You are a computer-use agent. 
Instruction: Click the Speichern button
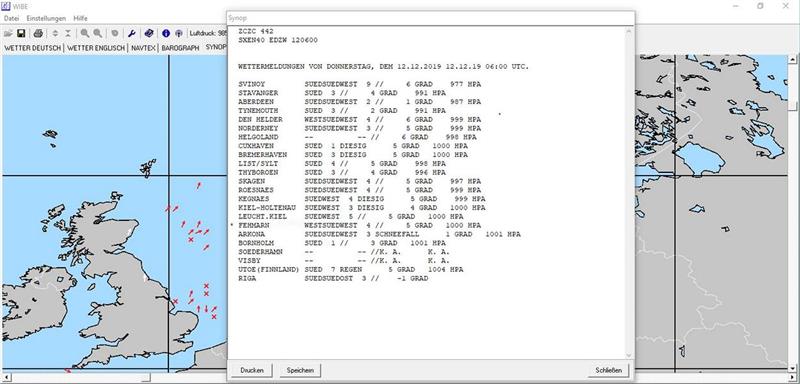point(300,370)
